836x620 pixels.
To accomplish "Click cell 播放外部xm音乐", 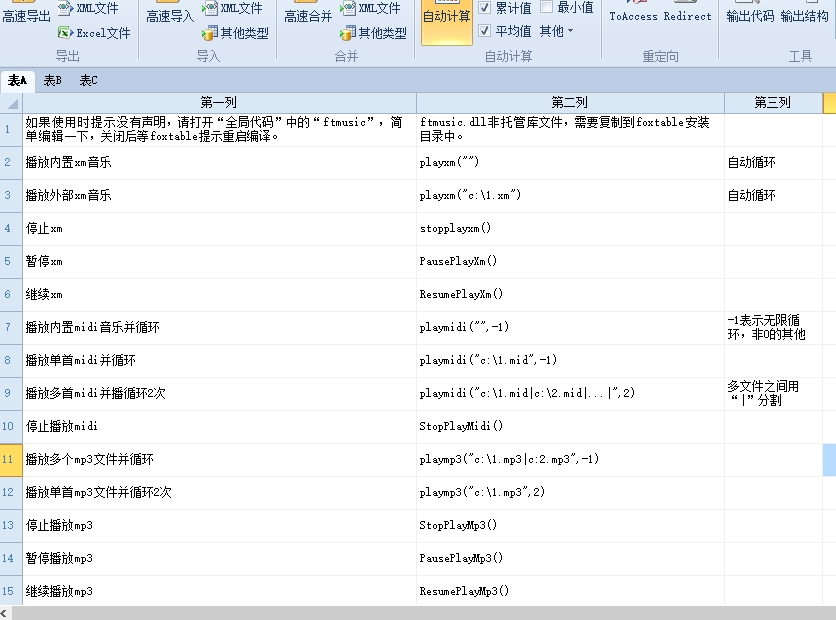I will [219, 196].
